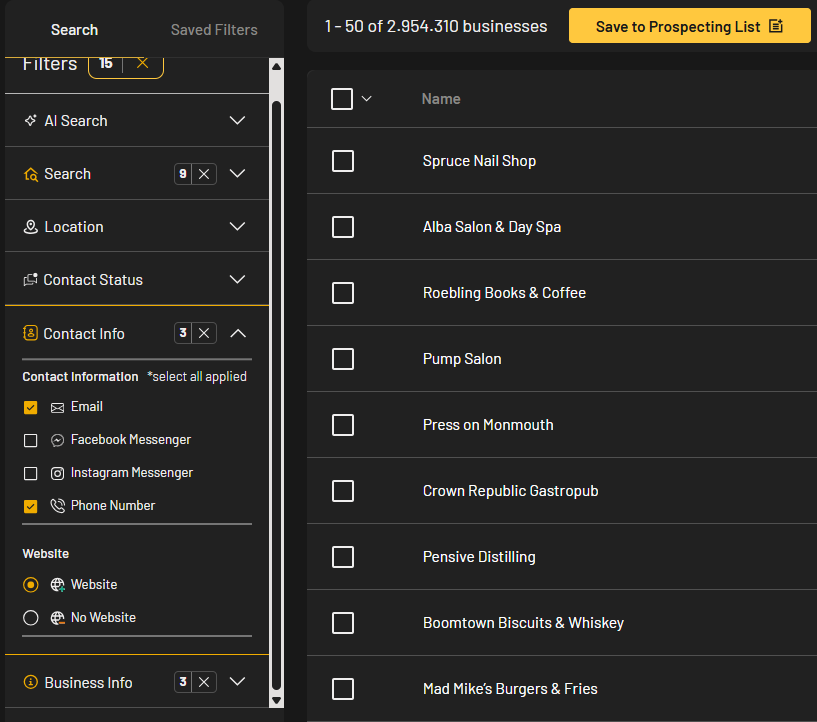Open the Pensive Distilling entry
The width and height of the screenshot is (817, 722).
[x=479, y=557]
